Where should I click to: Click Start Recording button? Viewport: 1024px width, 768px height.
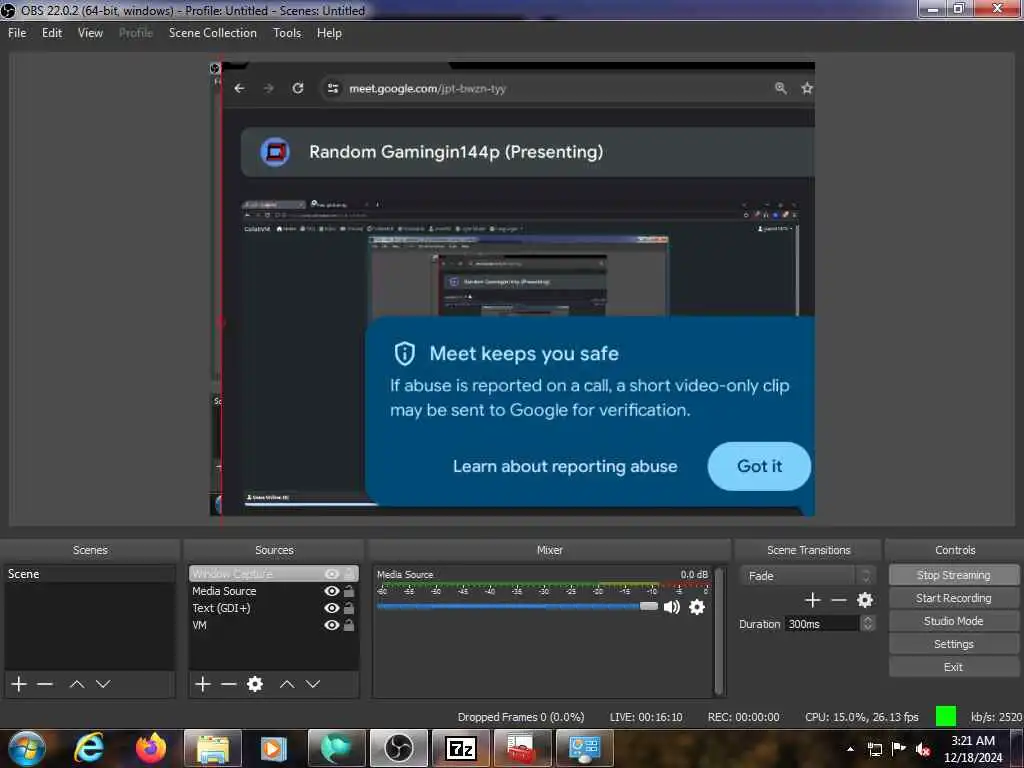[953, 598]
